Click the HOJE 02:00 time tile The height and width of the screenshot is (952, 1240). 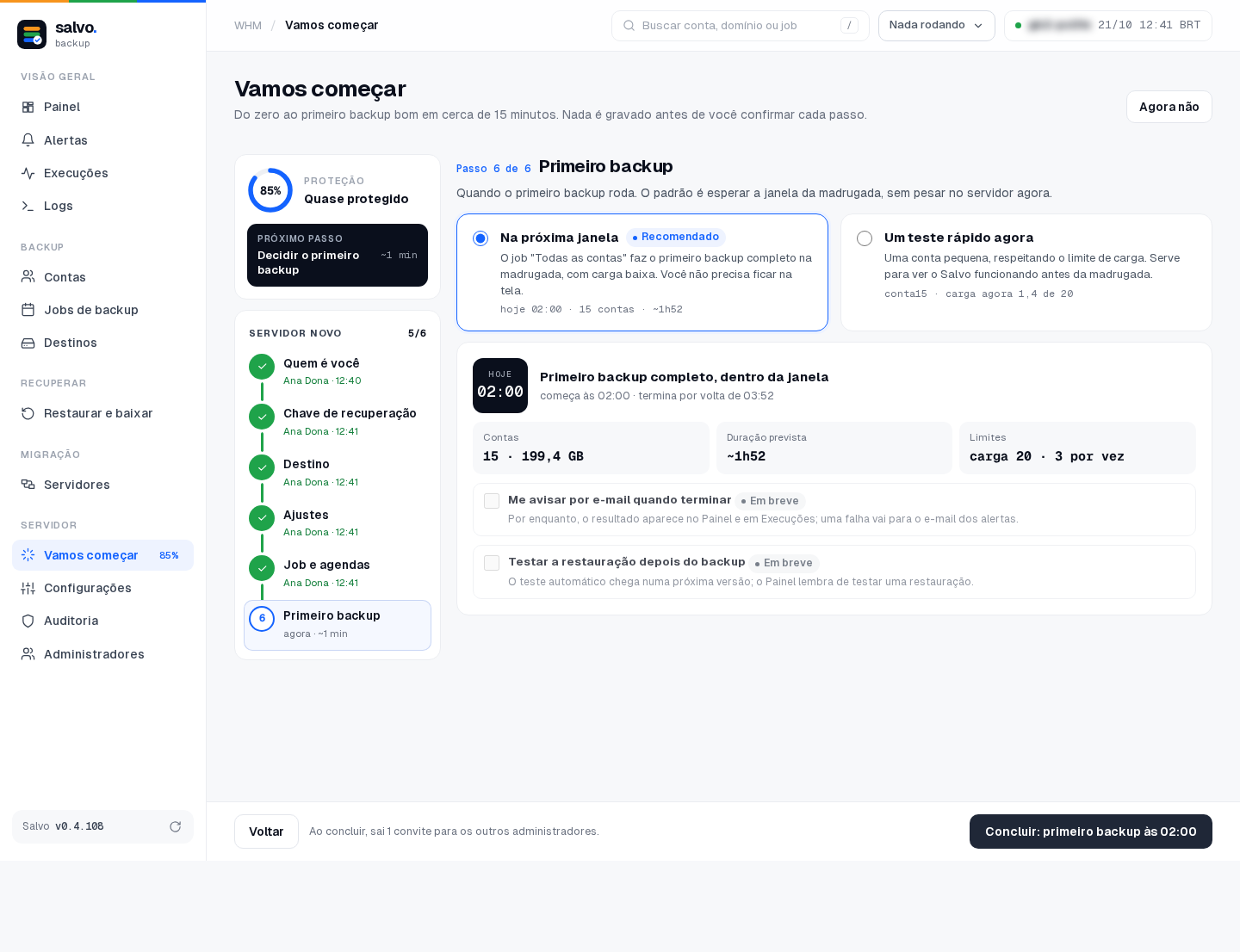click(x=500, y=386)
